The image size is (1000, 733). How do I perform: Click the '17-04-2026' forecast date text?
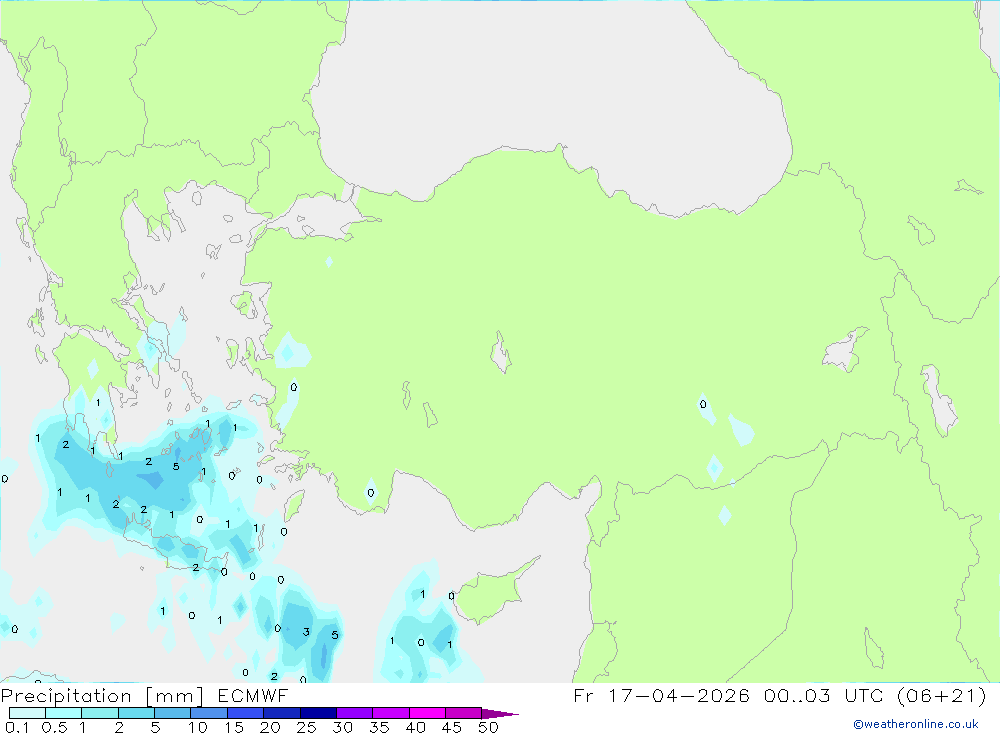pos(679,695)
